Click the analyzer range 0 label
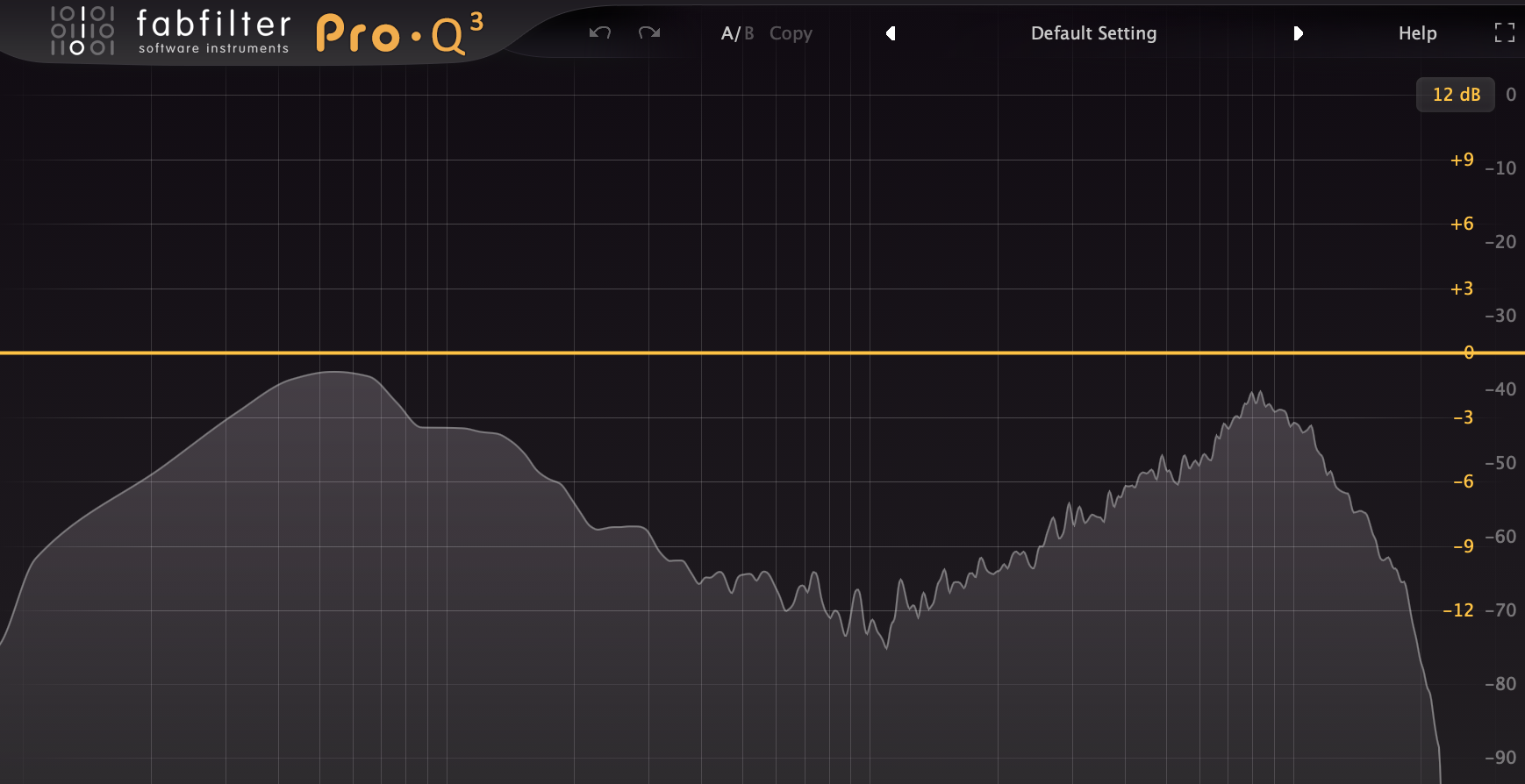Screen dimensions: 1525x784 pyautogui.click(x=1511, y=95)
